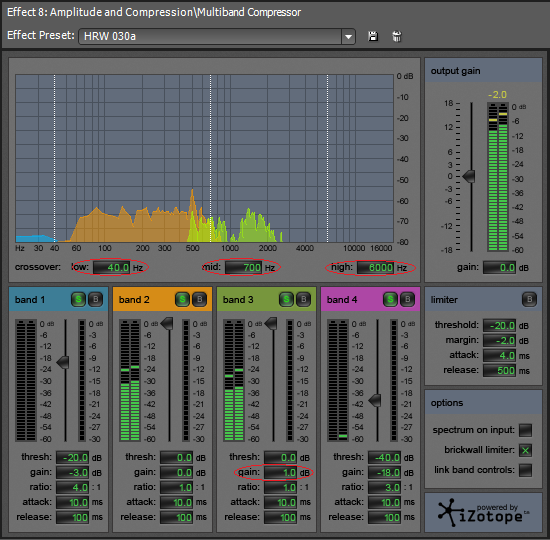Bypass band 3 with the B button

pos(303,299)
